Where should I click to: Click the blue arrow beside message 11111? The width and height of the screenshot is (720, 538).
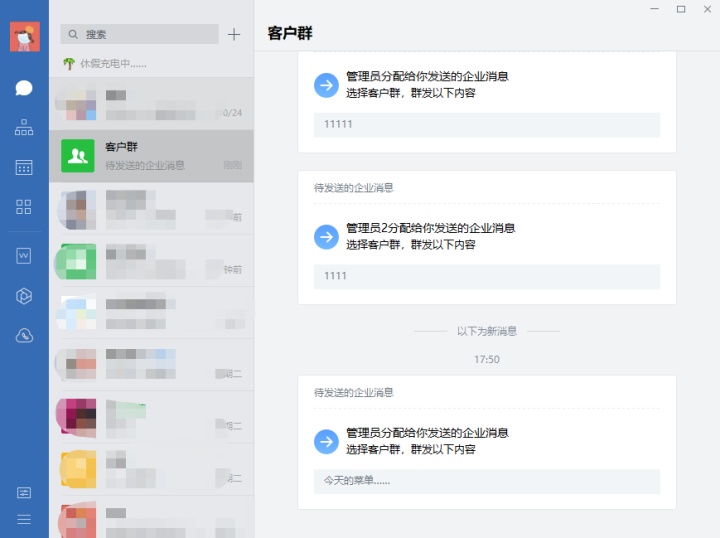[x=326, y=85]
